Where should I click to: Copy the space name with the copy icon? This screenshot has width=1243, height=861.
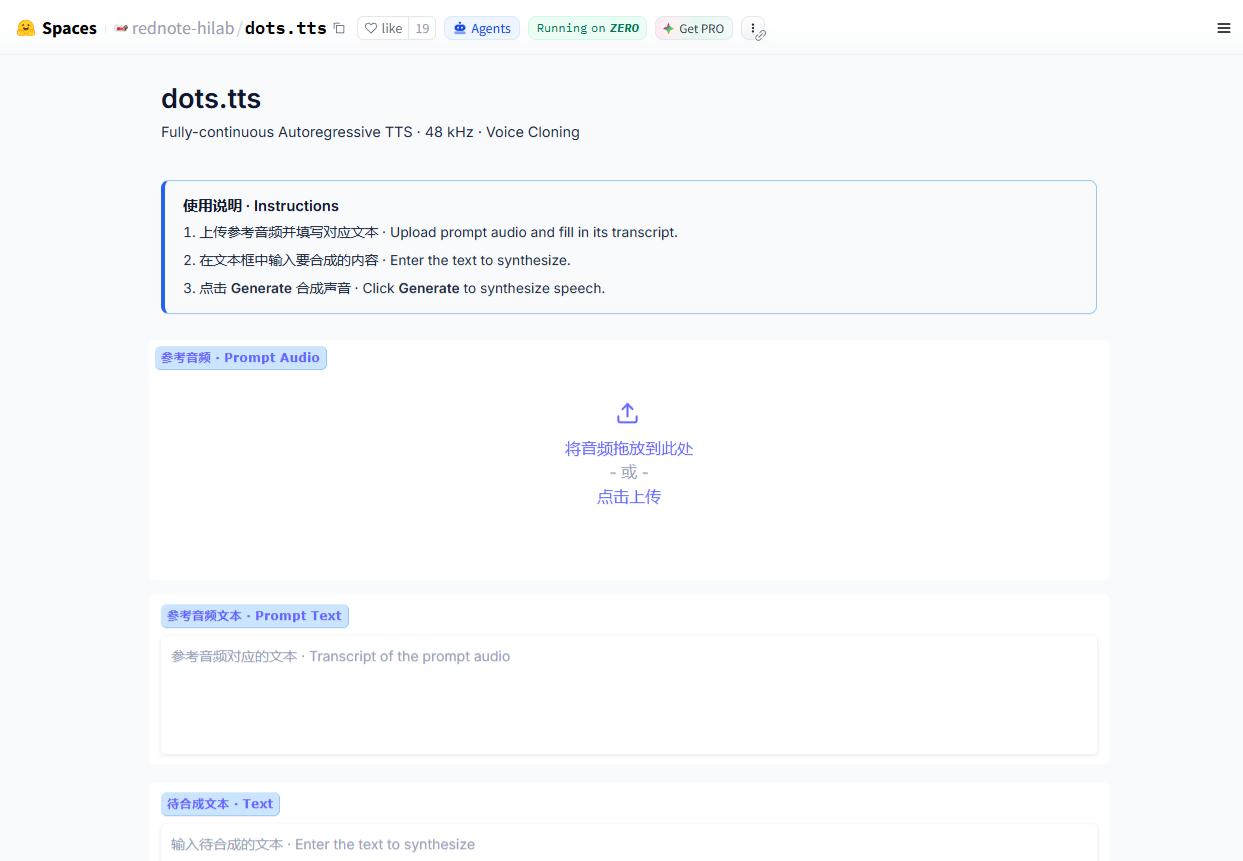pos(339,28)
